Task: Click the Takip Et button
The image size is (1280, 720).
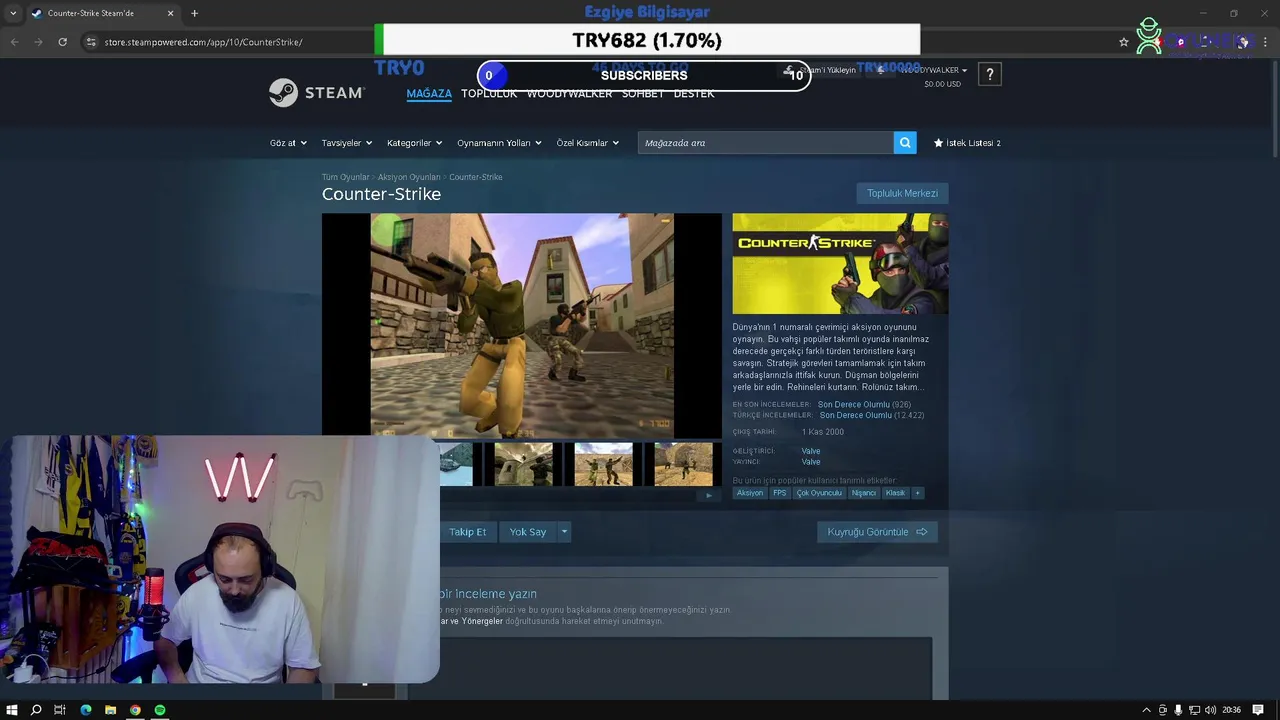Action: [x=467, y=532]
